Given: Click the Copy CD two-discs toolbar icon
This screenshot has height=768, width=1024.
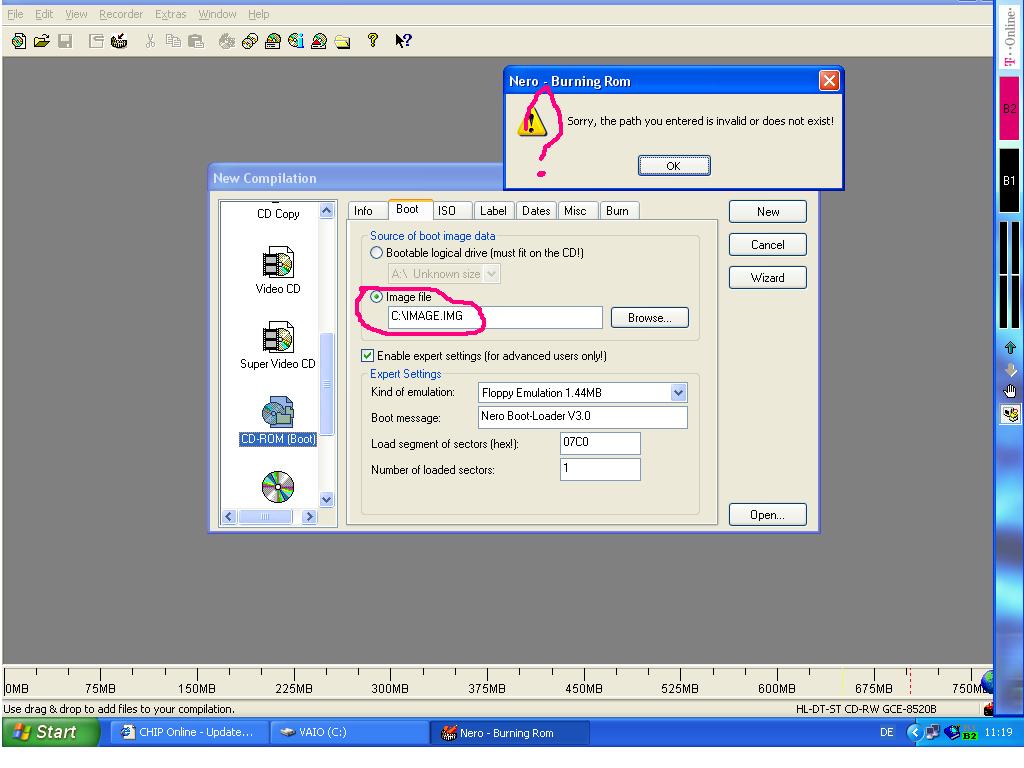Looking at the screenshot, I should (x=249, y=41).
